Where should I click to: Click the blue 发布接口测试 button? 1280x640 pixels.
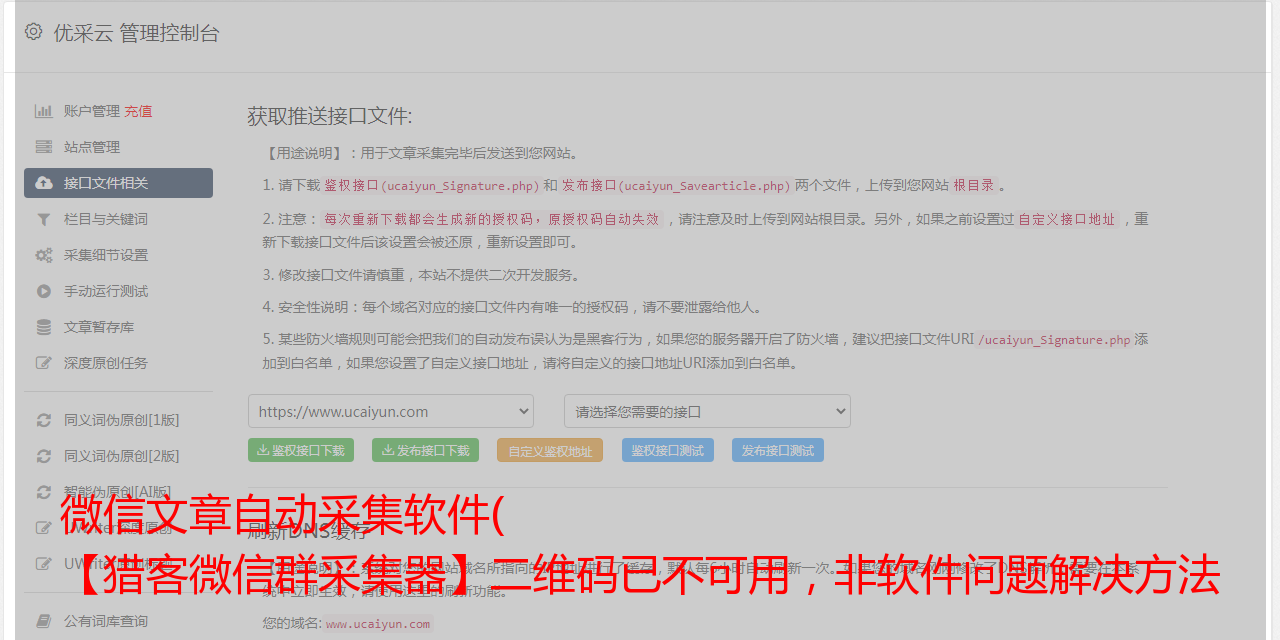tap(778, 450)
